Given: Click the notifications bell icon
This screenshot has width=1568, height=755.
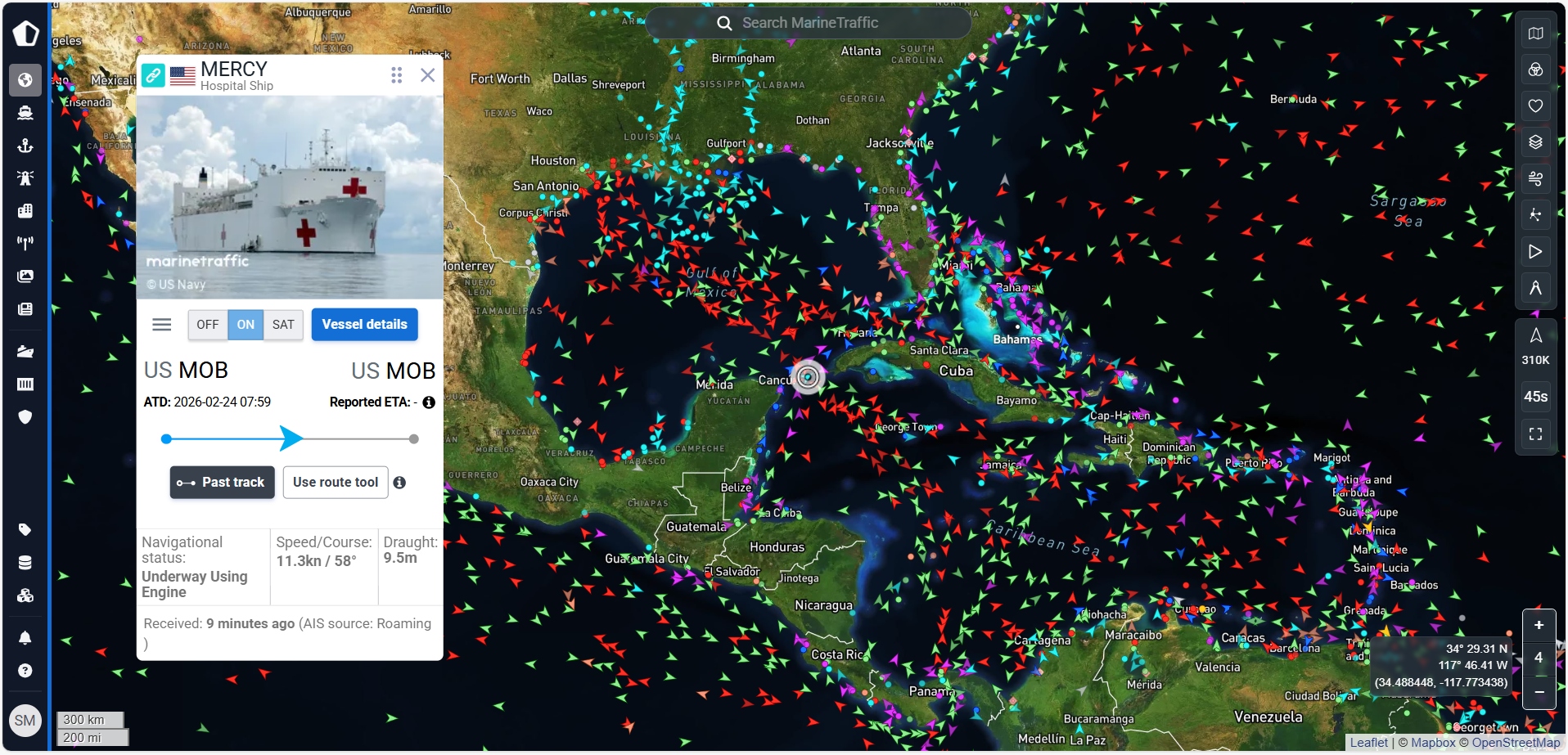Looking at the screenshot, I should (x=25, y=638).
